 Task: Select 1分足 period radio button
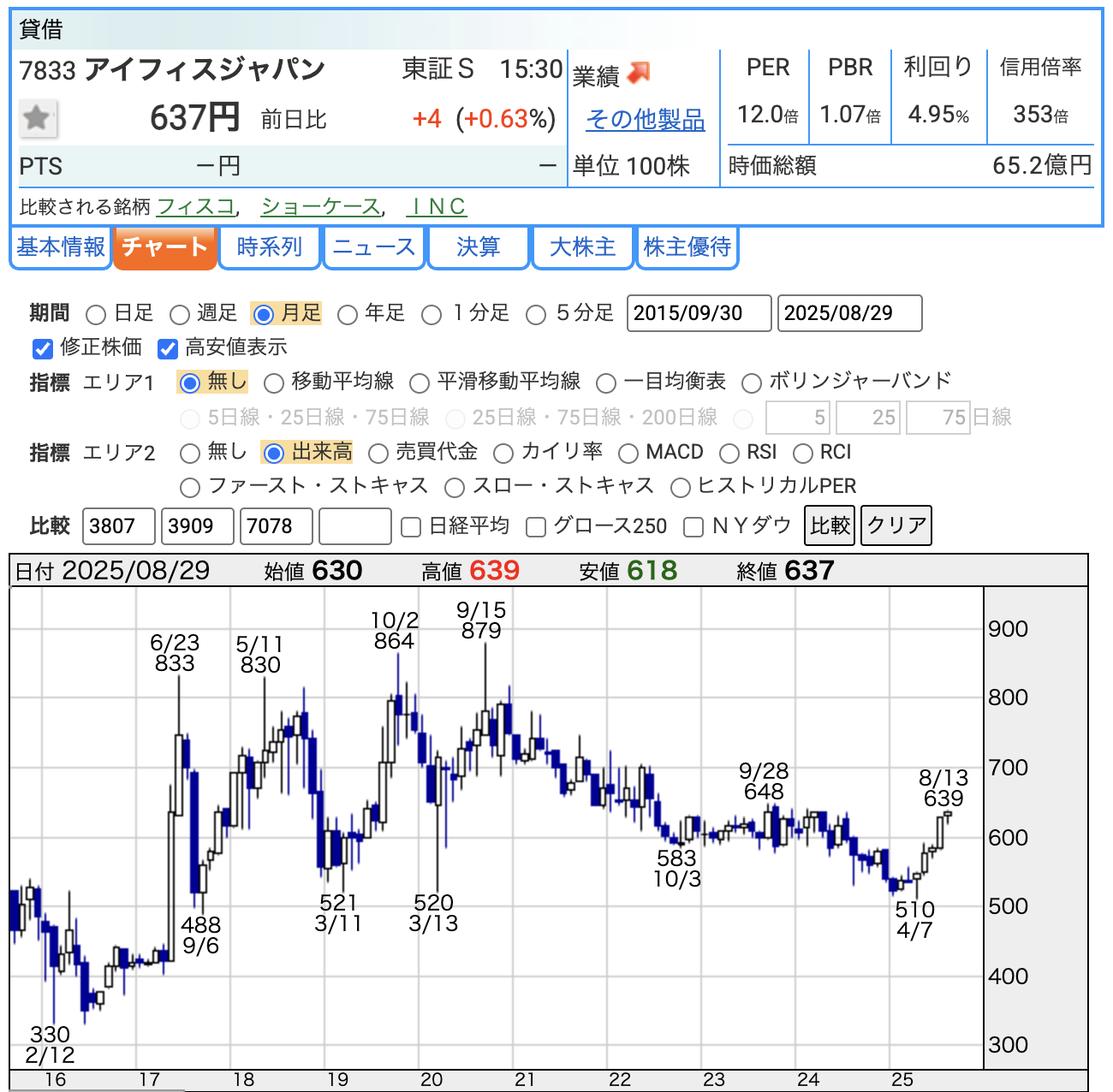(x=432, y=315)
